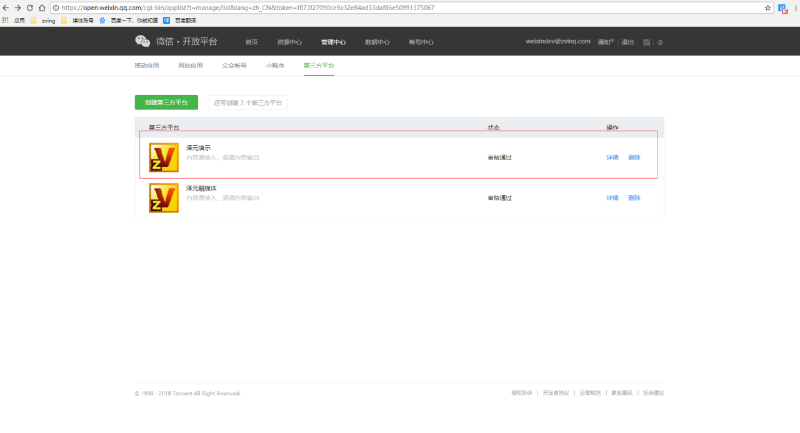Open 管理中心 in the top navigation
800x433 pixels.
tap(333, 42)
